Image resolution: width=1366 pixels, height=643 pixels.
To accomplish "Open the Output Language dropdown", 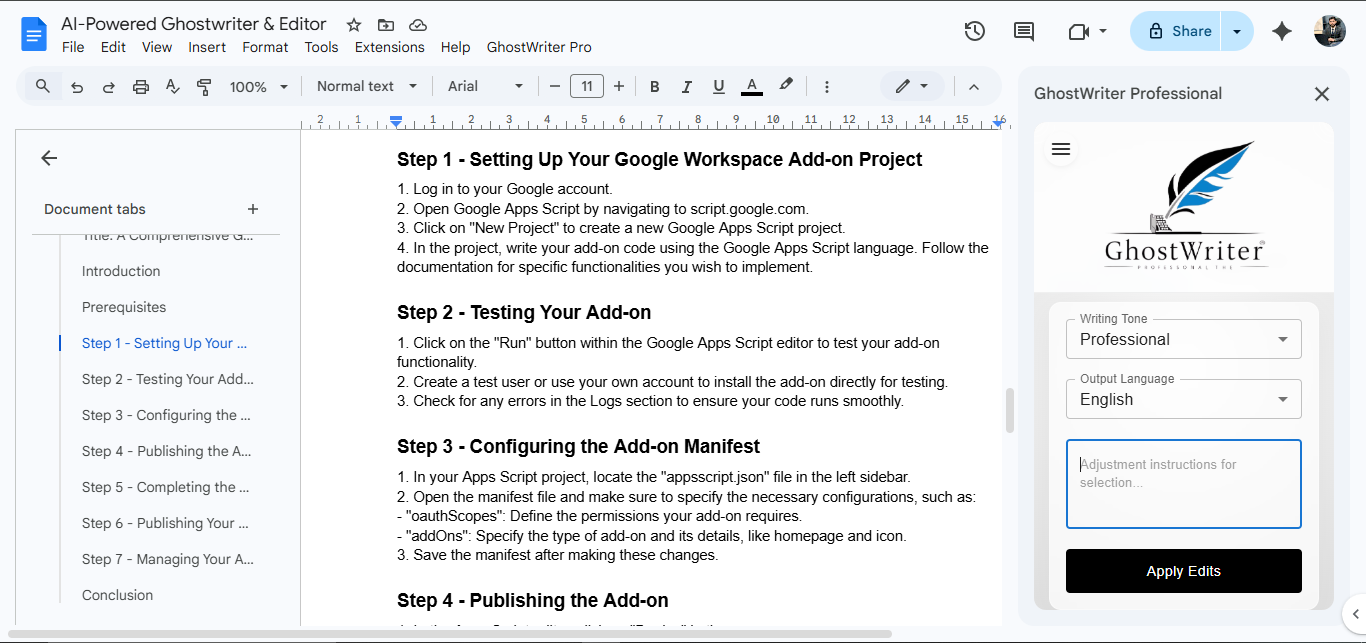I will point(1183,399).
